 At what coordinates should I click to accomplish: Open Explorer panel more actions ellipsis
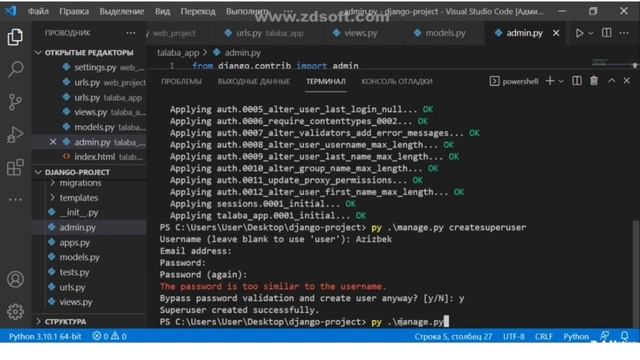point(131,33)
